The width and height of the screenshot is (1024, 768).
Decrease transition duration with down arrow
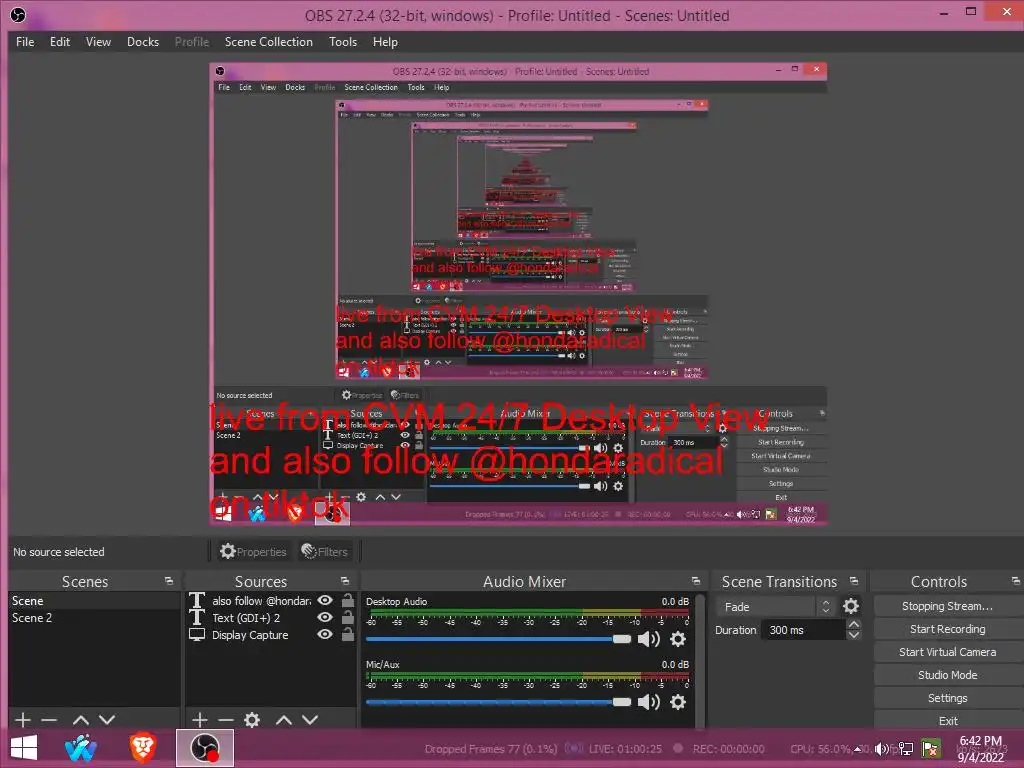pyautogui.click(x=854, y=635)
